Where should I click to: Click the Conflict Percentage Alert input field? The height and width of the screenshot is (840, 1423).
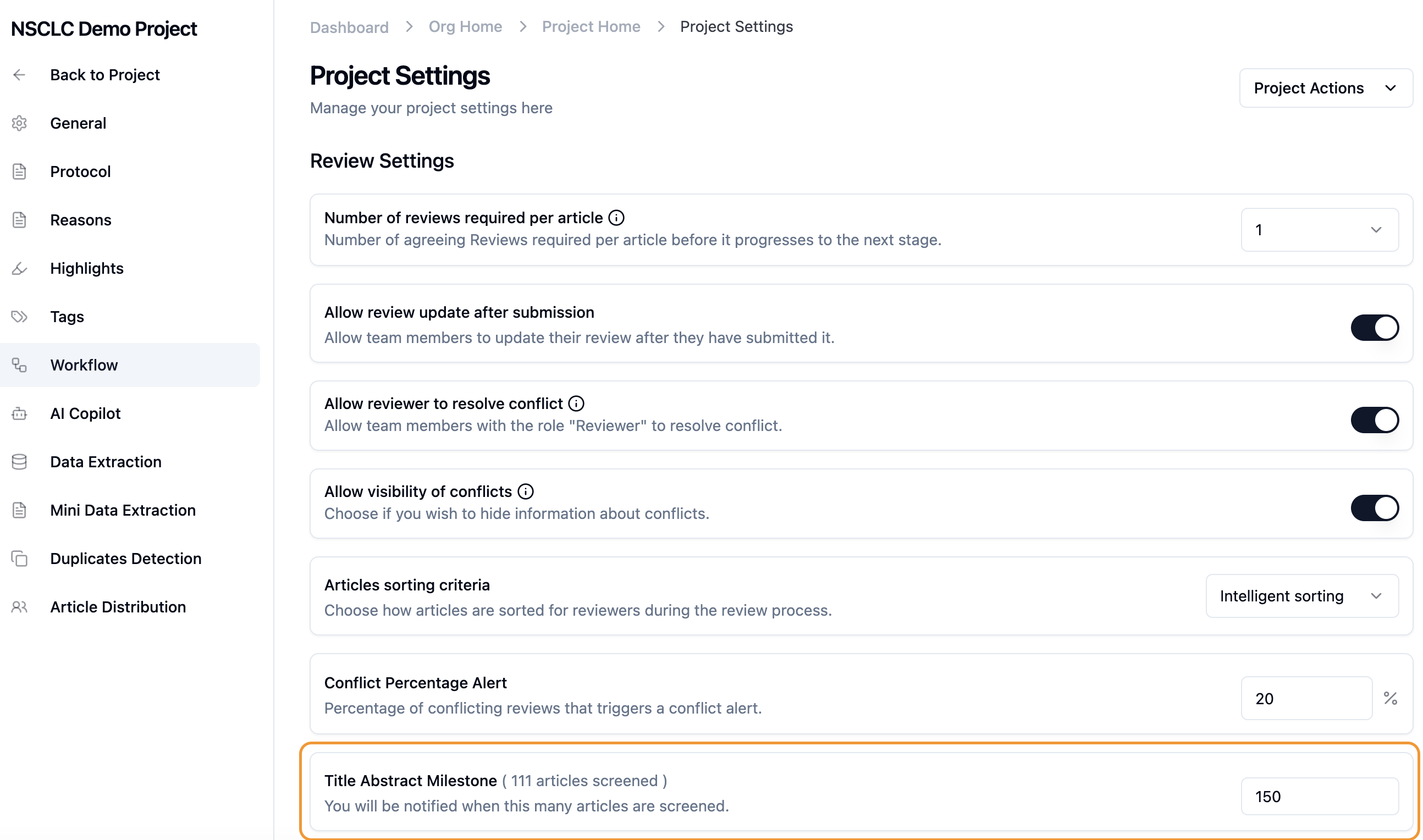pos(1305,699)
